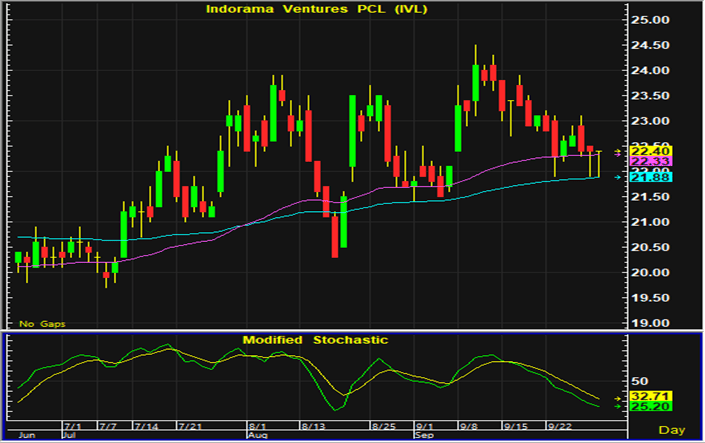
Task: Click the yellow arrow beside the 22.40 tag
Action: click(615, 150)
